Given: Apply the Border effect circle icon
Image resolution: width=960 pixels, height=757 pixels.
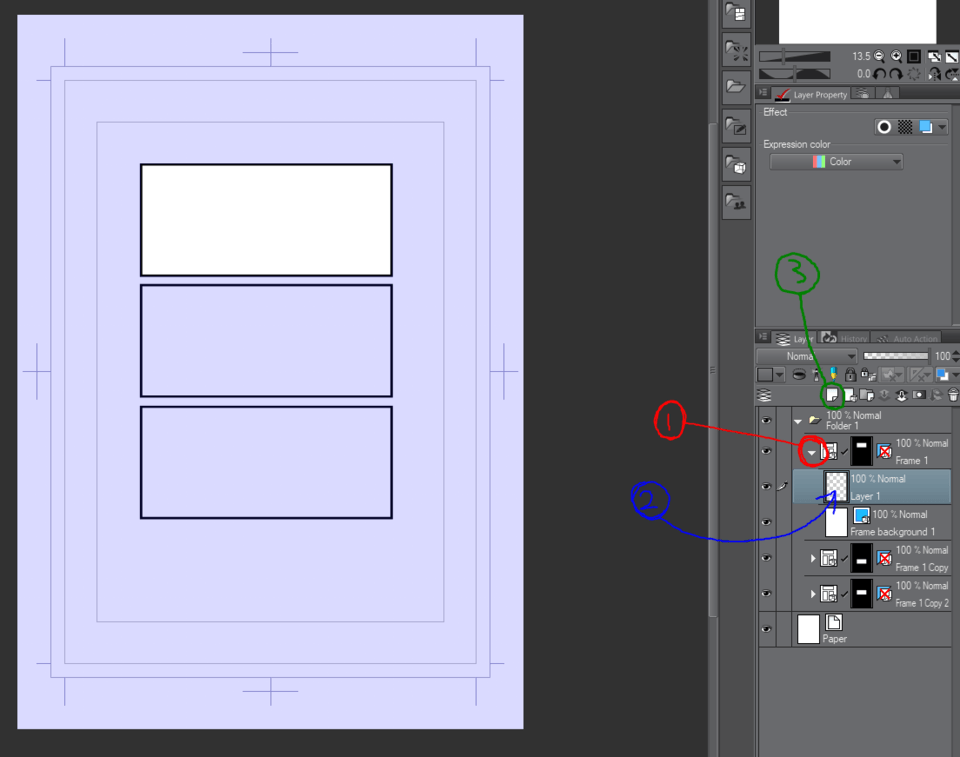Looking at the screenshot, I should tap(884, 127).
